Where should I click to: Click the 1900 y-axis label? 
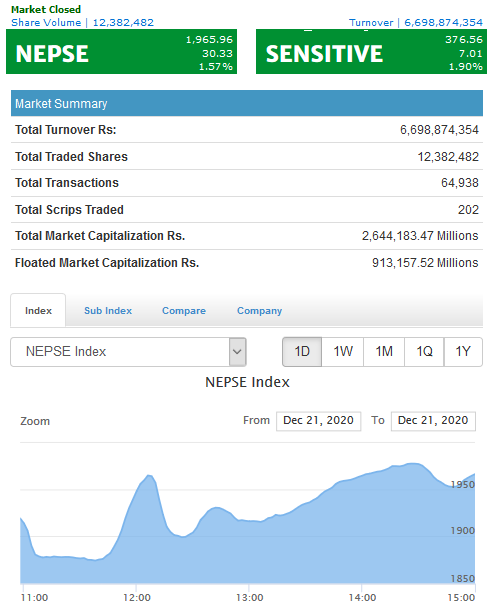pyautogui.click(x=463, y=531)
